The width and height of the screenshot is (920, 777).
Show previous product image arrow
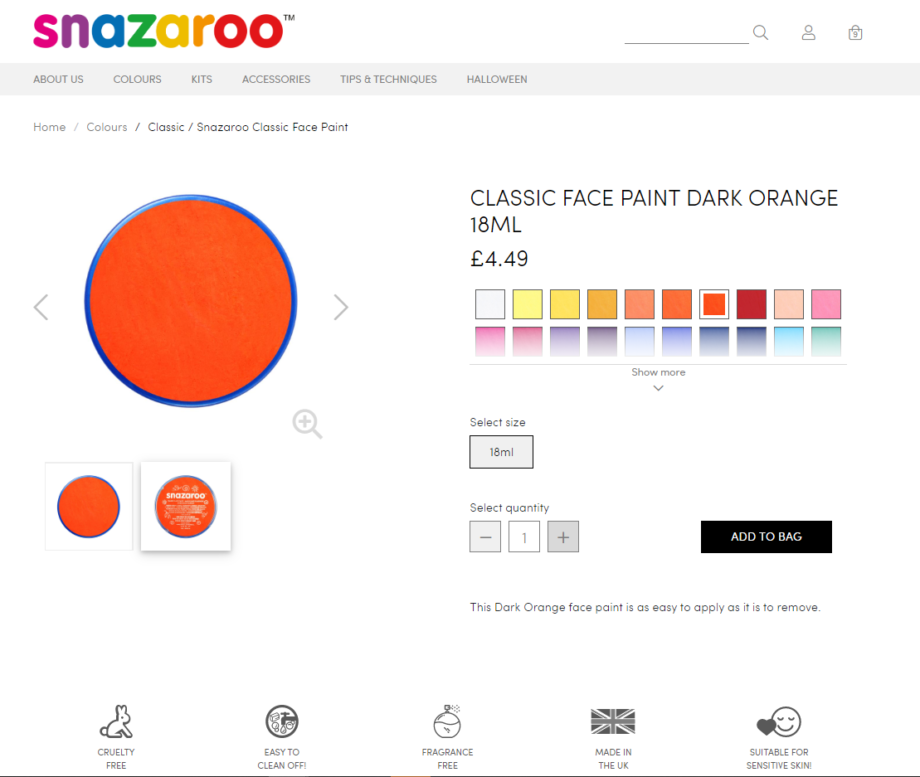tap(41, 307)
